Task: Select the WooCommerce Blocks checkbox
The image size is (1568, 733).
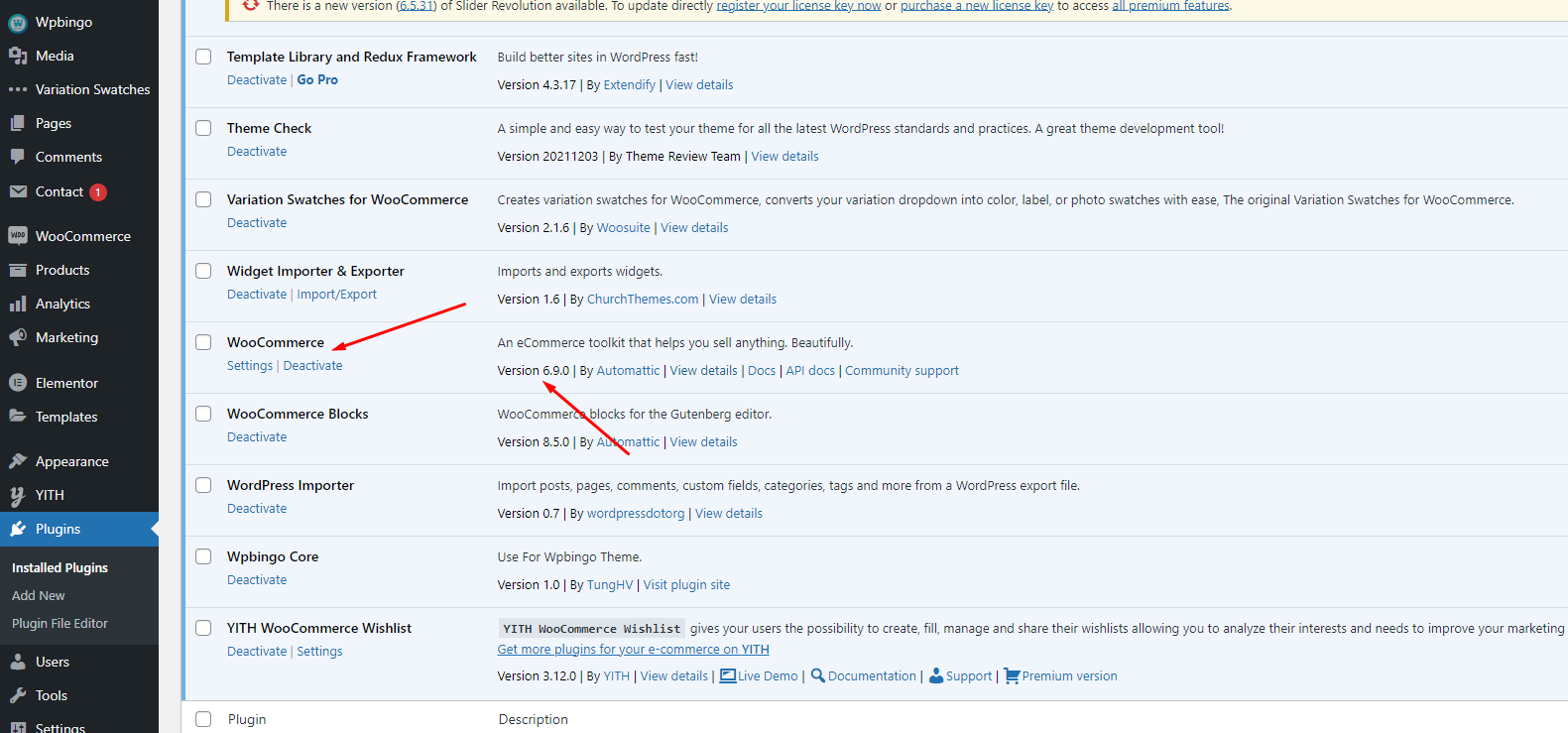Action: [203, 414]
